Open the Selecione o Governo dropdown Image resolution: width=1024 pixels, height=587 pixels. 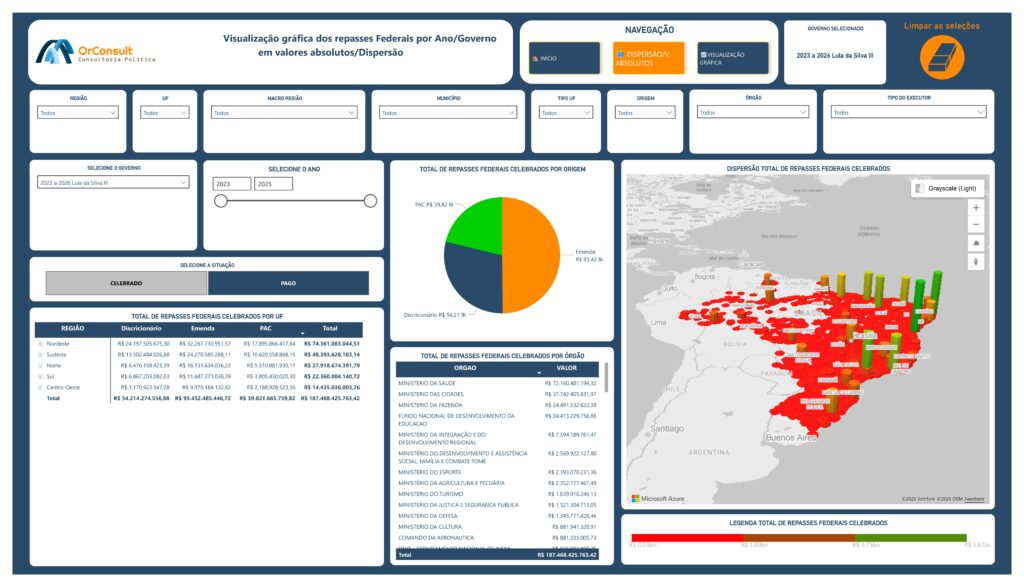112,183
